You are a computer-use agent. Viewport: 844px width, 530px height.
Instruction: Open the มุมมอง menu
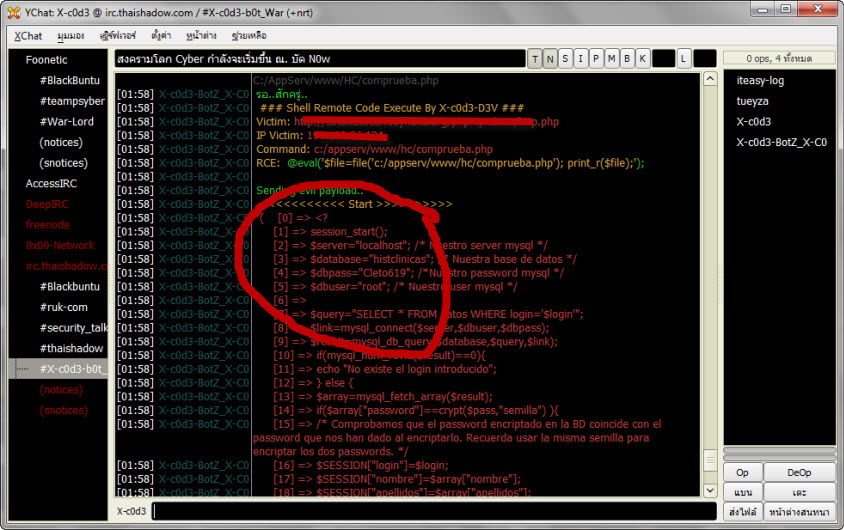point(71,36)
